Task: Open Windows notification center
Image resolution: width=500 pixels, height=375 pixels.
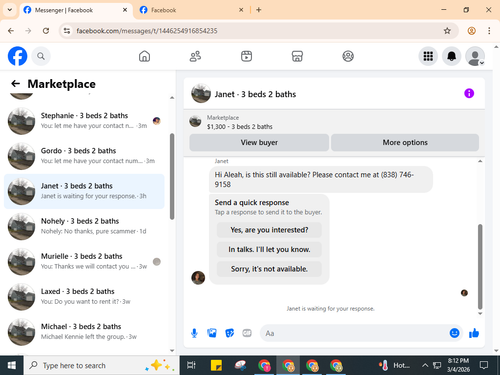Action: (484, 365)
